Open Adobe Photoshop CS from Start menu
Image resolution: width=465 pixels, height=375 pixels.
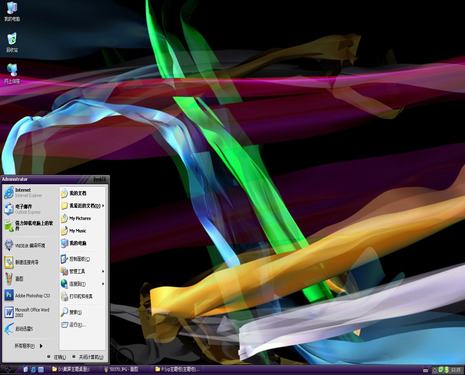click(29, 295)
